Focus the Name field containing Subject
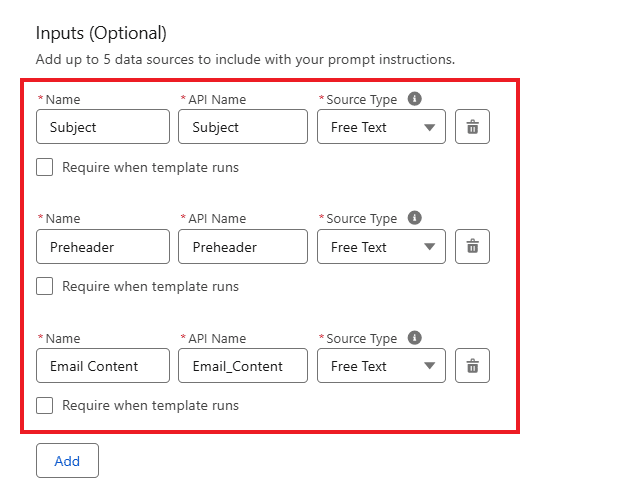The width and height of the screenshot is (630, 503). pos(103,127)
